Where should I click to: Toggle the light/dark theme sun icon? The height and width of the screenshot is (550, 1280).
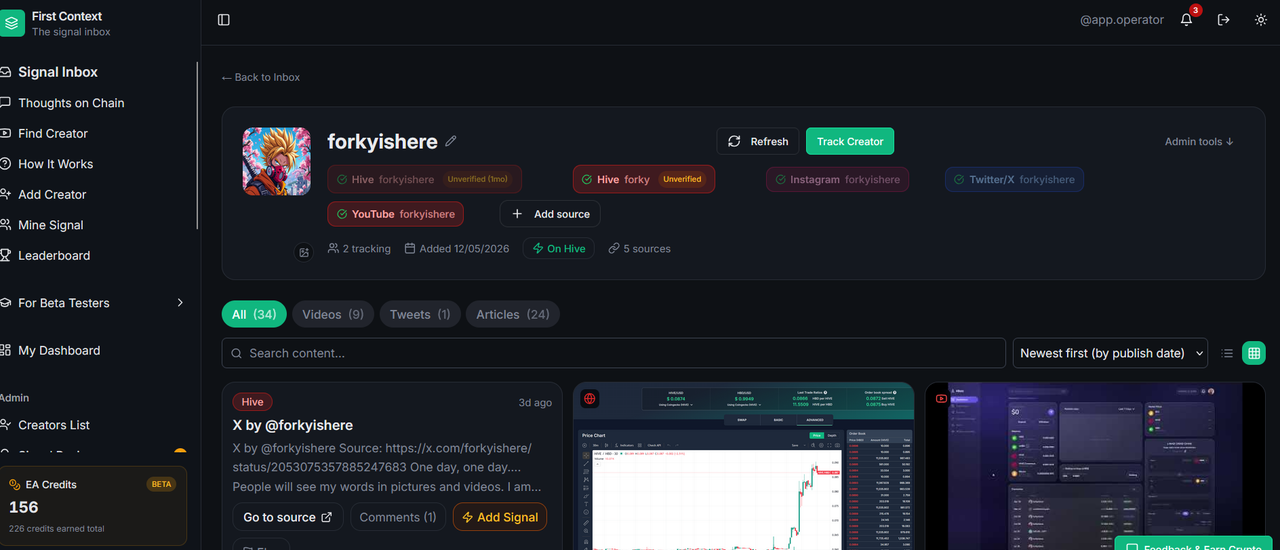(x=1260, y=20)
